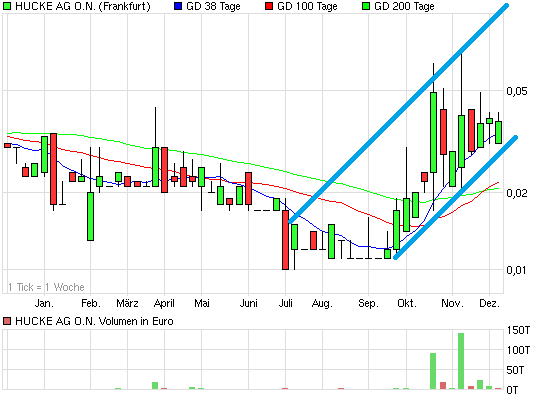
Task: Click the blue GD 38 Tage legend swatch
Action: coord(178,6)
